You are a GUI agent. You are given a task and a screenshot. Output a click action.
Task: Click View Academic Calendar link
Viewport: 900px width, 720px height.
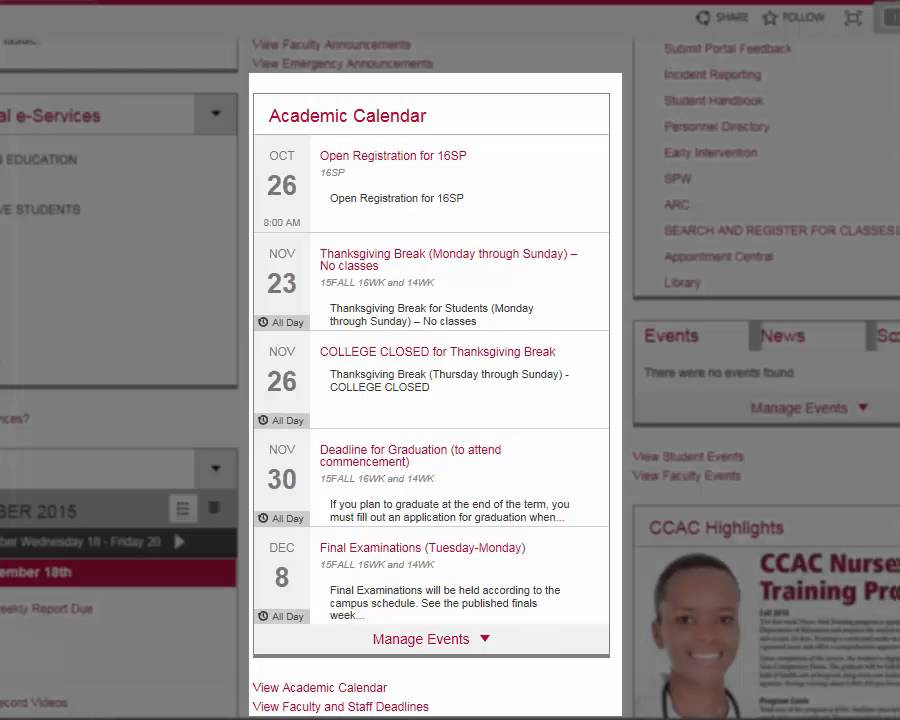320,687
